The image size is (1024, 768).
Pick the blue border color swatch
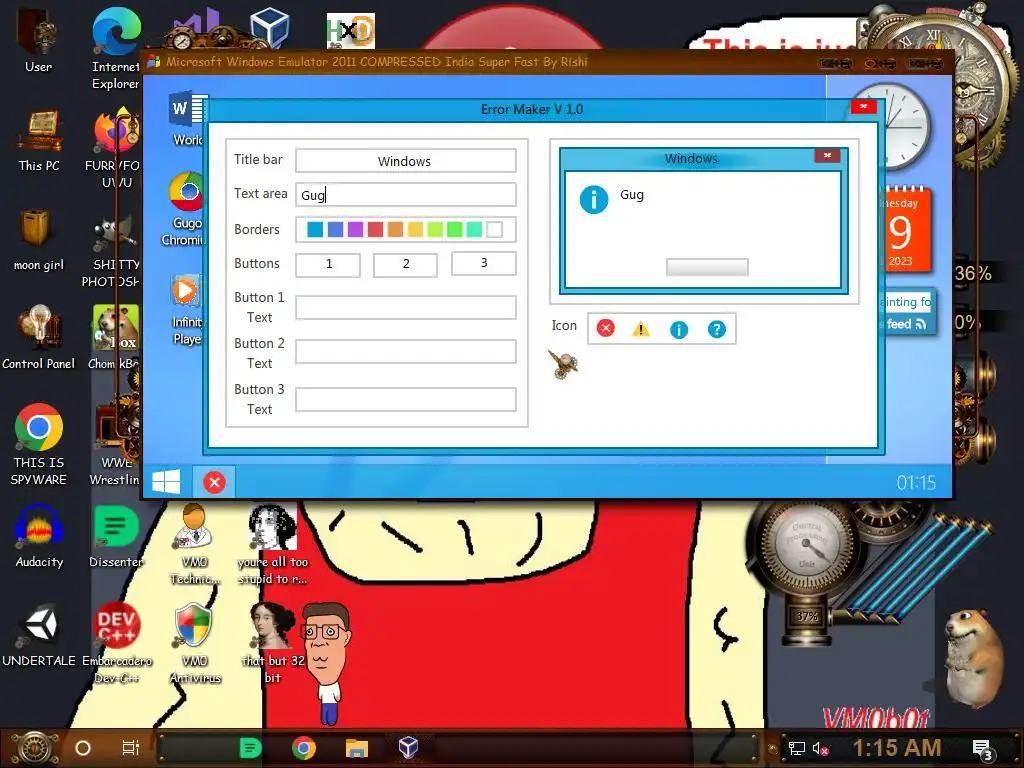coord(335,229)
